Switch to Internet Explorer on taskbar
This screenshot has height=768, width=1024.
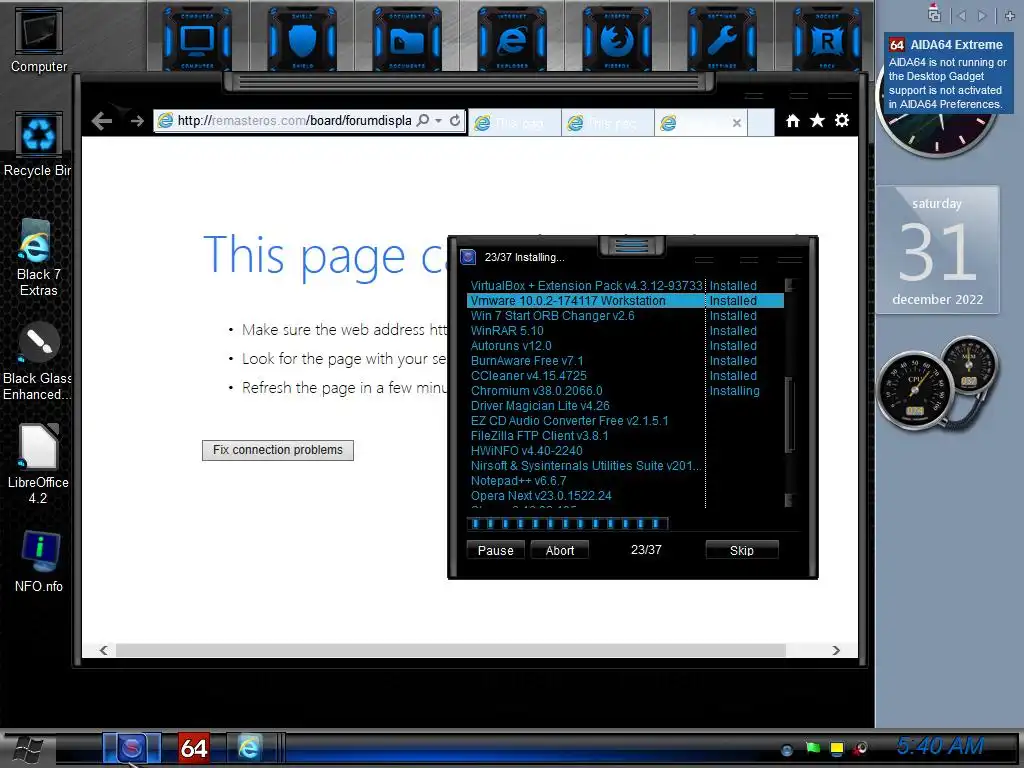coord(249,748)
